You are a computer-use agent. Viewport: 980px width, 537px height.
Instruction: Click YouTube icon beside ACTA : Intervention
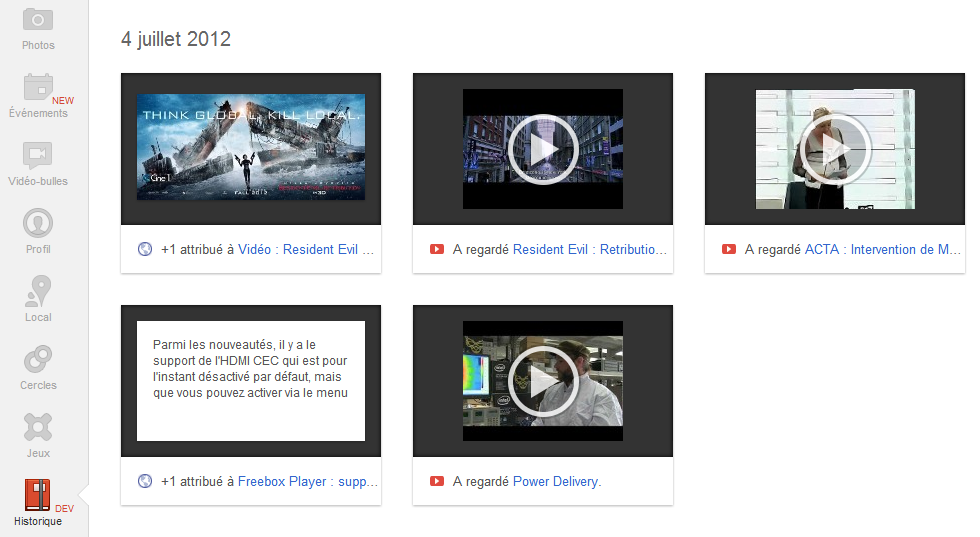pyautogui.click(x=729, y=249)
